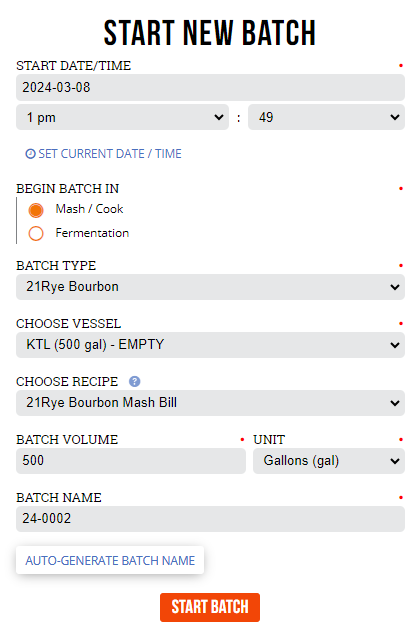Click the start date field showing 2024-03-08
Image resolution: width=415 pixels, height=623 pixels.
(x=210, y=87)
